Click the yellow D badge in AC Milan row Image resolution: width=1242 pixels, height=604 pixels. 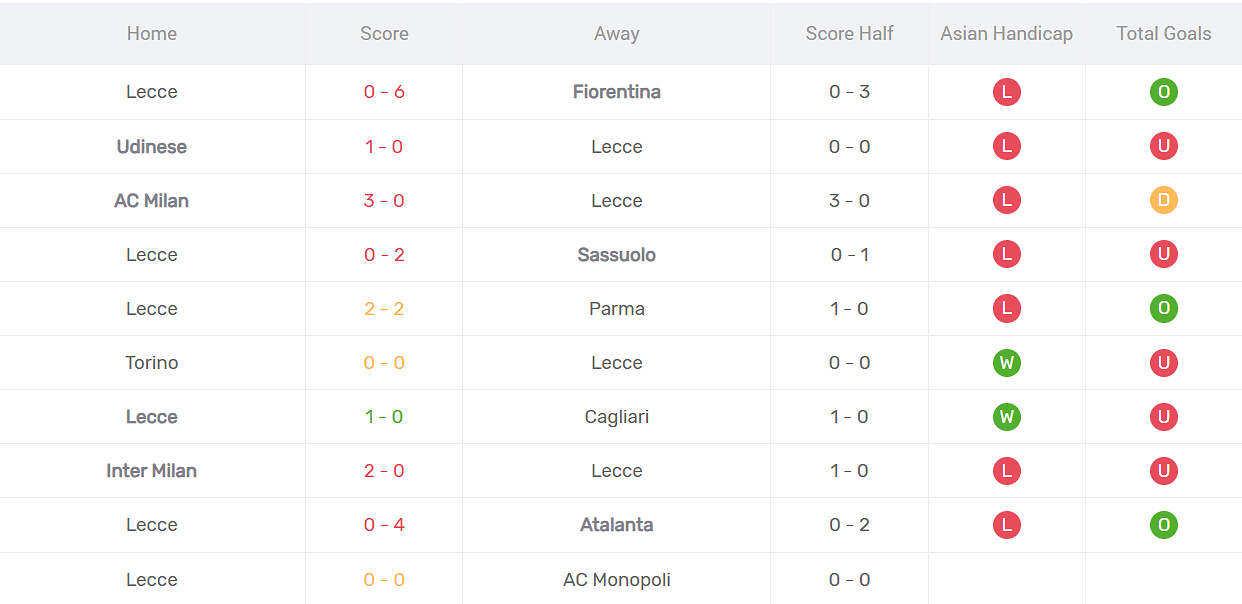pyautogui.click(x=1163, y=200)
